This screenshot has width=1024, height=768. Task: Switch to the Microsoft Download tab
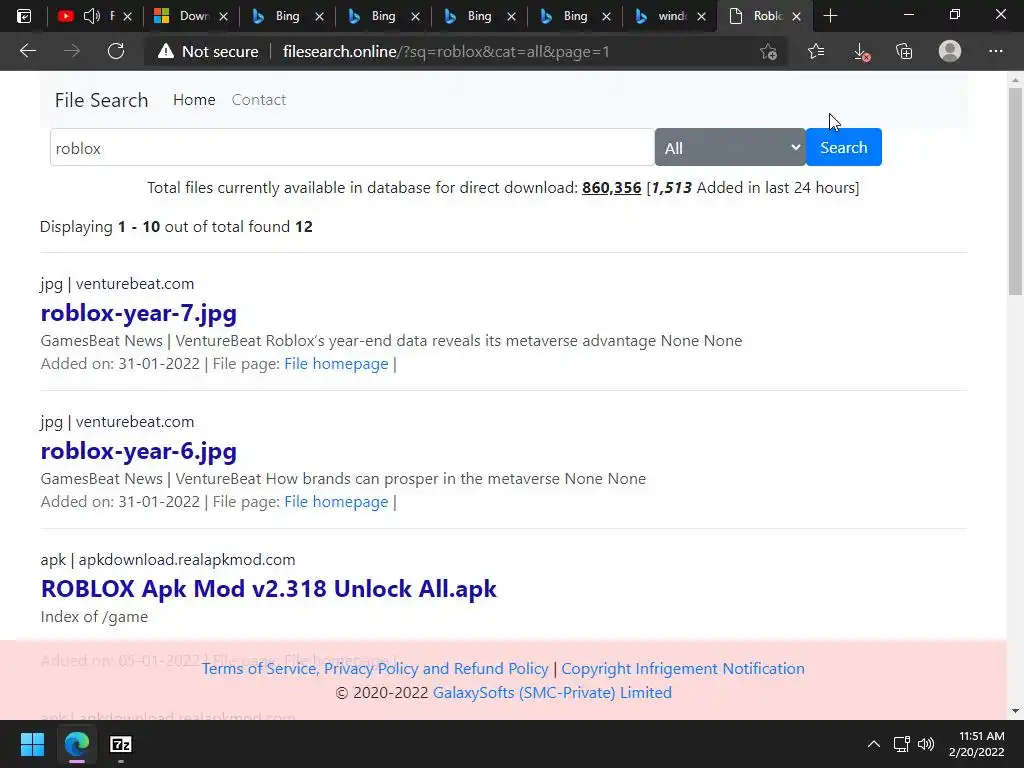(190, 16)
